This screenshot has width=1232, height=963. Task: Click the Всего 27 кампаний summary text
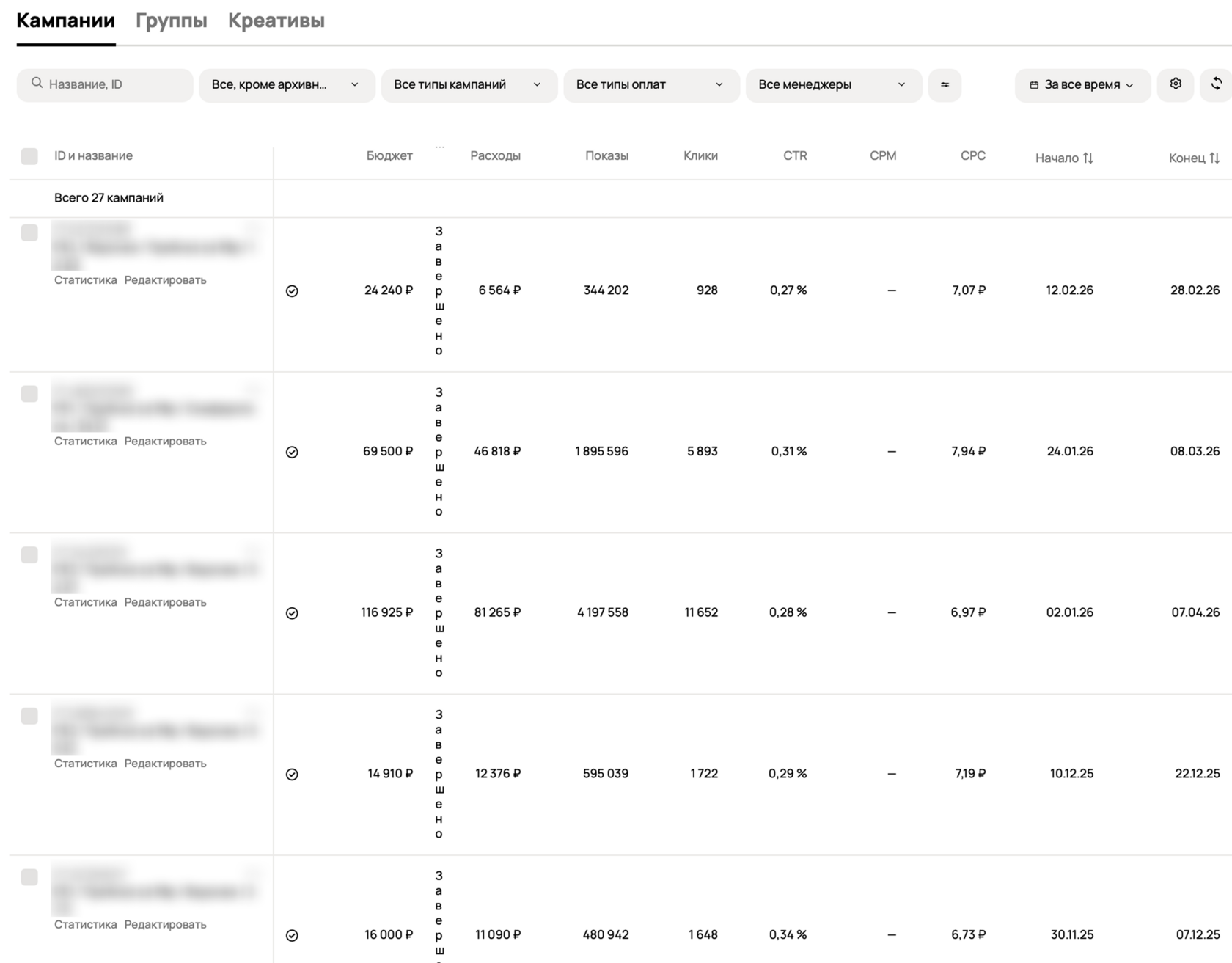pyautogui.click(x=109, y=198)
